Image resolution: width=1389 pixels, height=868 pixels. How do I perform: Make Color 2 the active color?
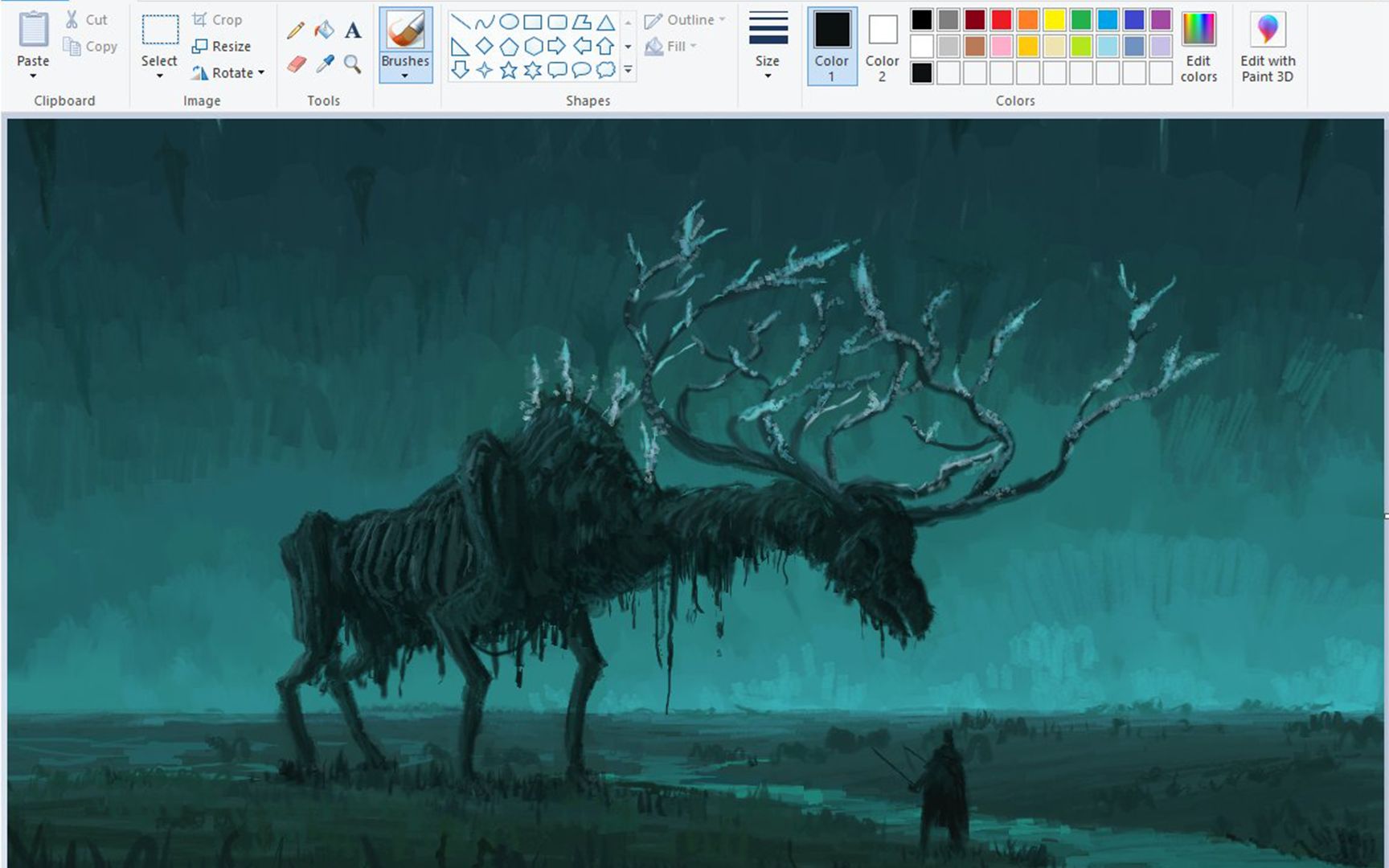tap(882, 47)
